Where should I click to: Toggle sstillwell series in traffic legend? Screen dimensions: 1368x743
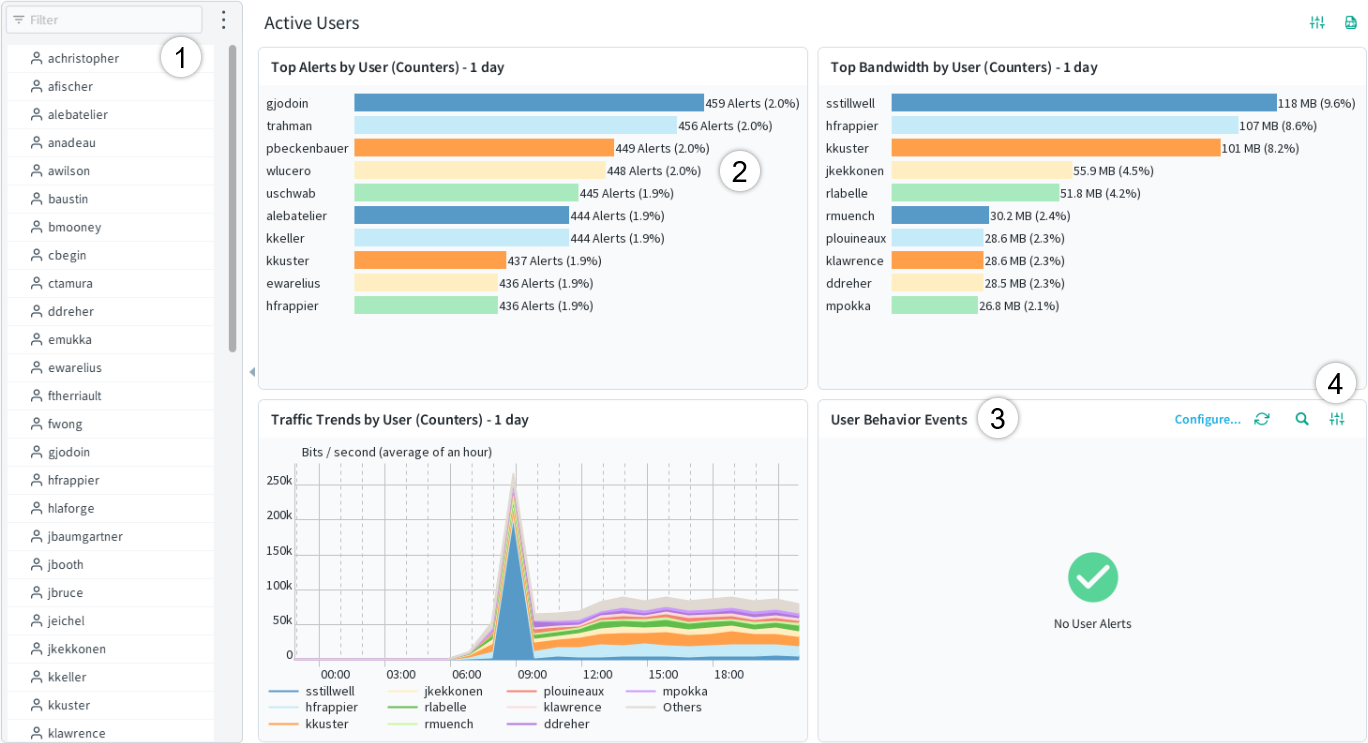click(x=312, y=691)
